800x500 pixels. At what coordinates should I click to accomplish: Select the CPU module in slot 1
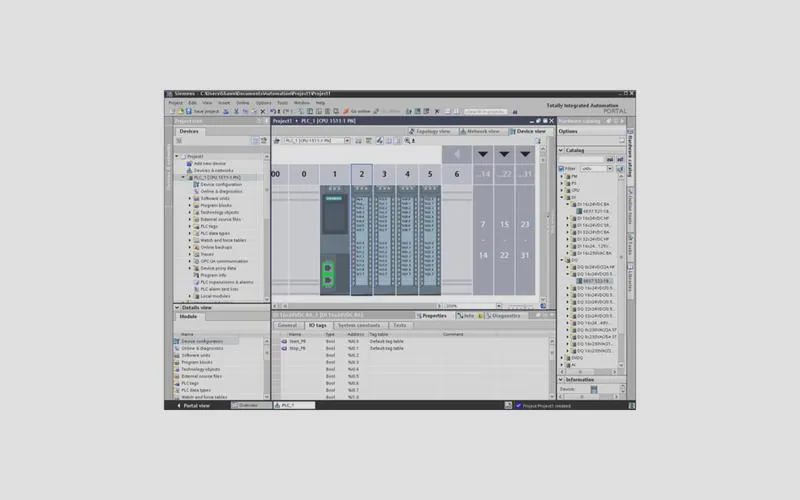click(335, 240)
